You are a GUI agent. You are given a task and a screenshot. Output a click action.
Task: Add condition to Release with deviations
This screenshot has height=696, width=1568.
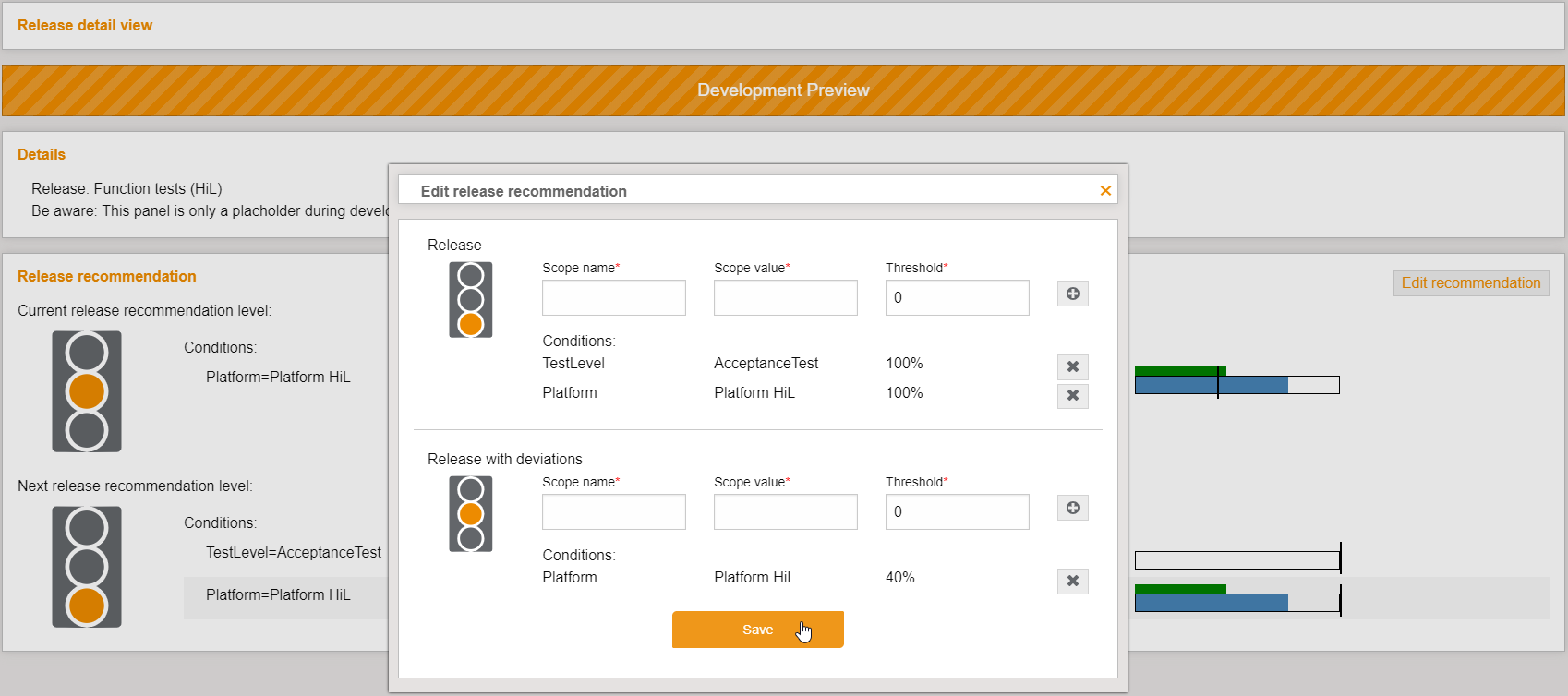[1072, 508]
